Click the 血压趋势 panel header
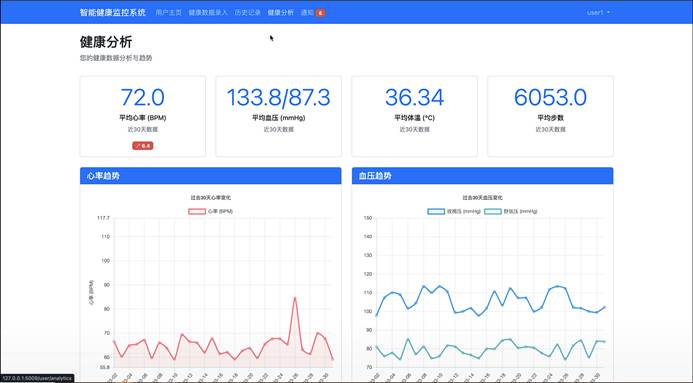The height and width of the screenshot is (383, 693). (482, 175)
